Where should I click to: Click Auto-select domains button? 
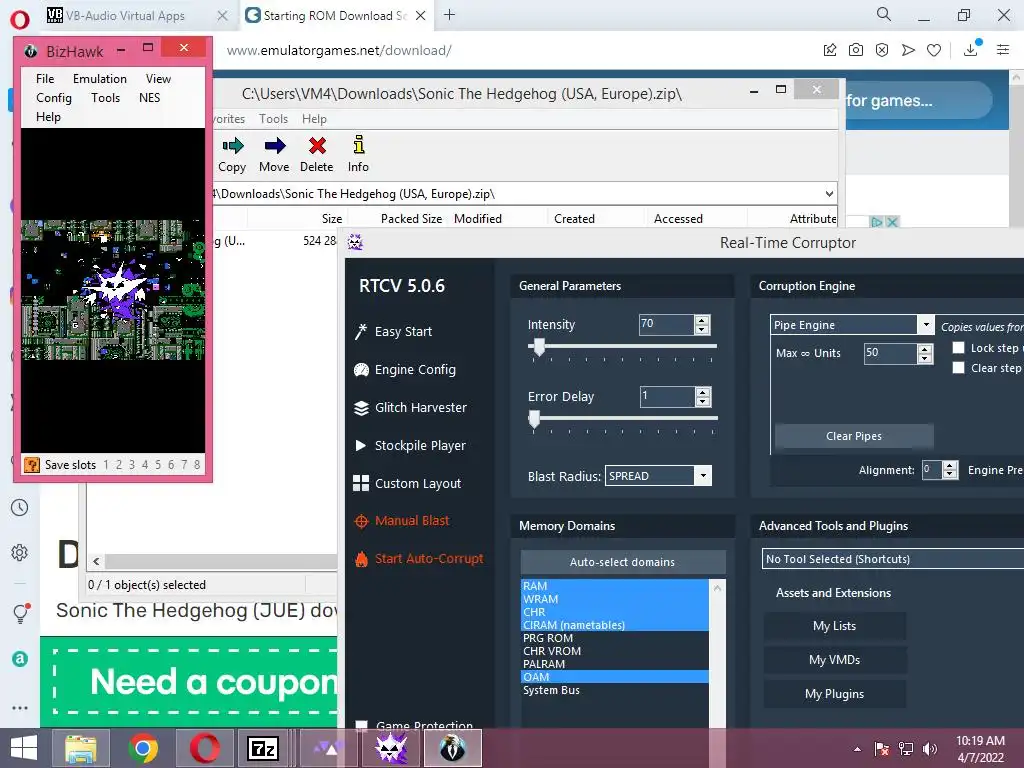point(622,562)
